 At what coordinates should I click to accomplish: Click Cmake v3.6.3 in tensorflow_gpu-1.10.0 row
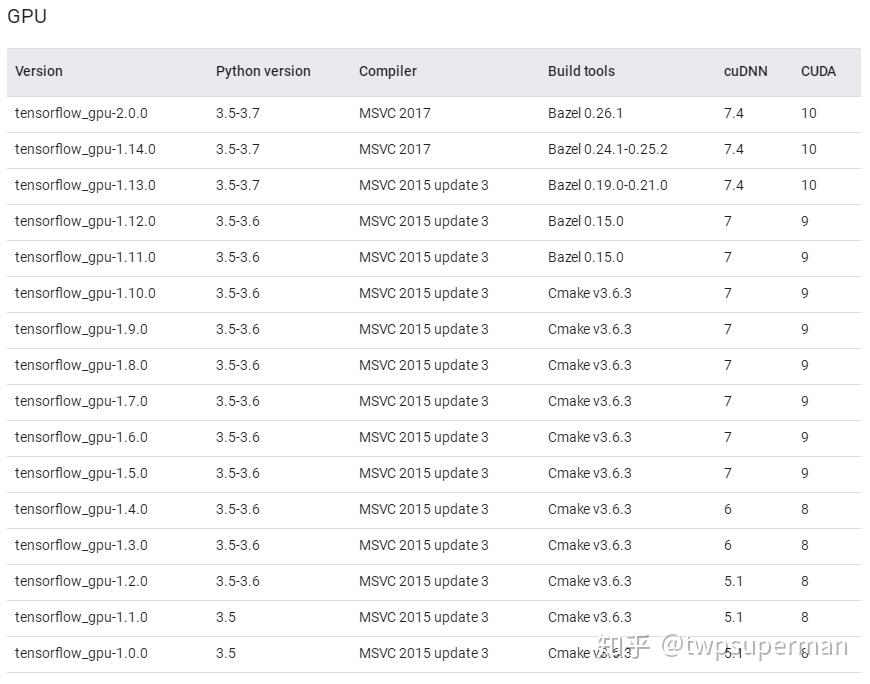tap(589, 293)
